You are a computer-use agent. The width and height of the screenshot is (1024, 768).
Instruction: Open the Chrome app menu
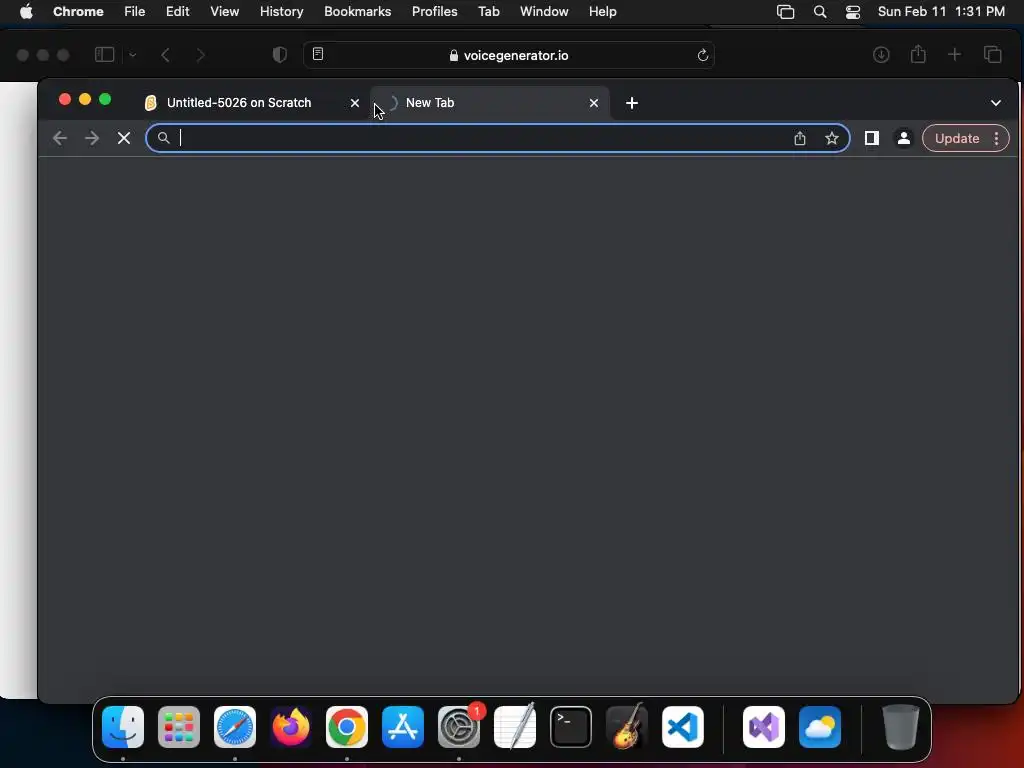point(78,12)
